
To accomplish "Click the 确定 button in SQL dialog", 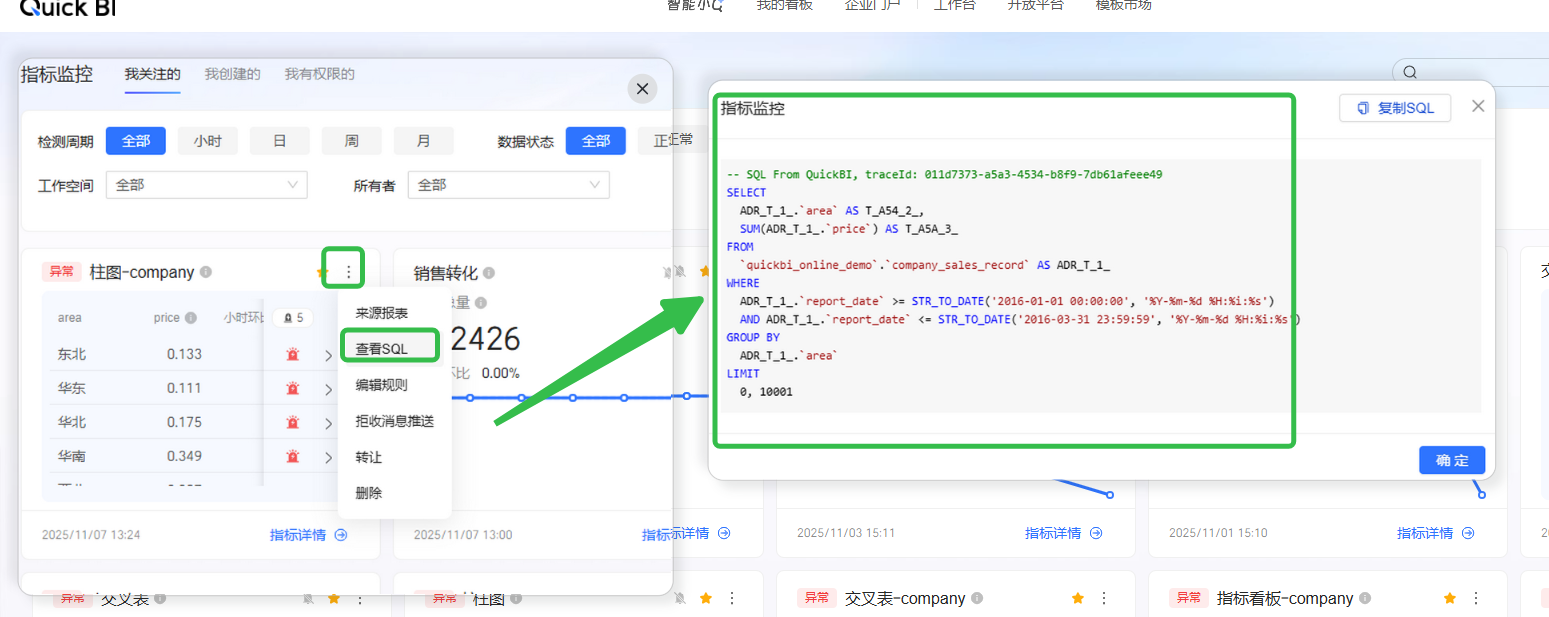I will click(1451, 460).
